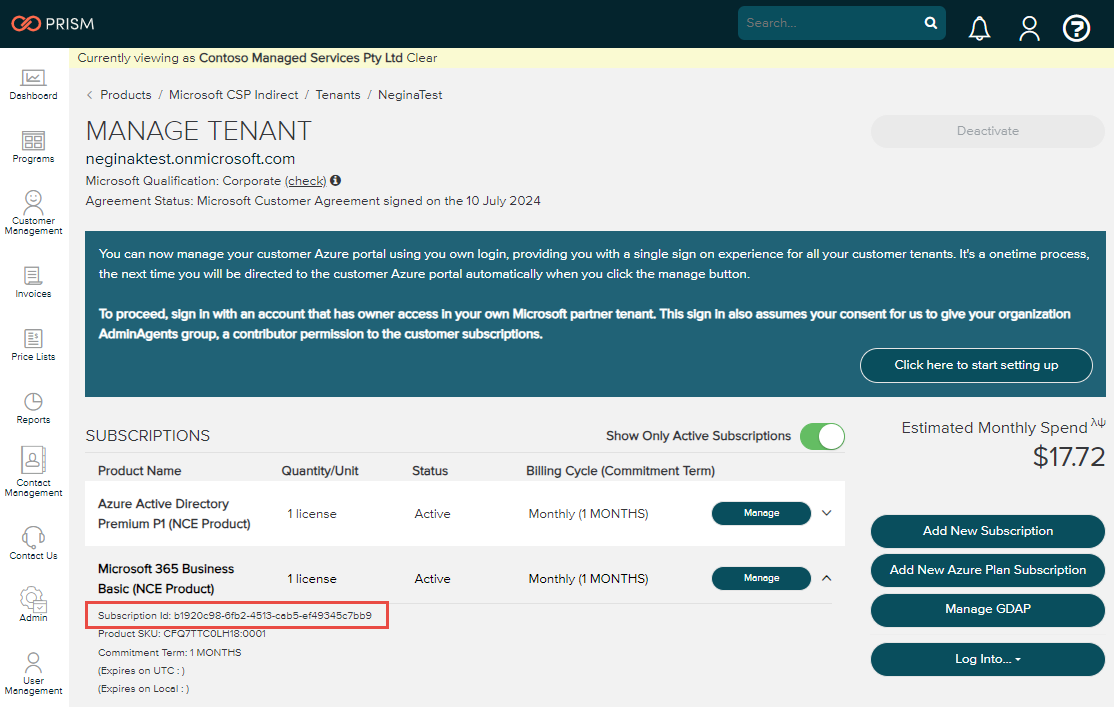Click here to start setting up
Viewport: 1114px width, 707px height.
pos(976,365)
